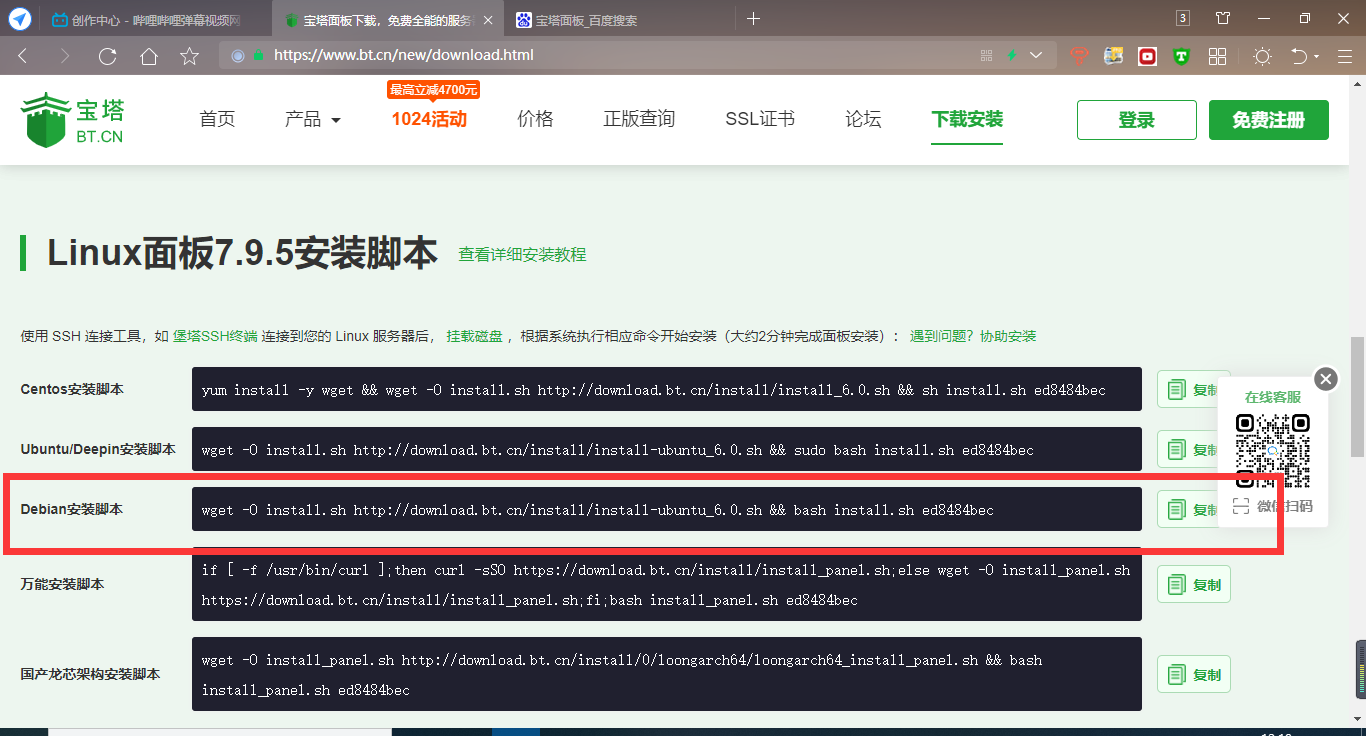Click the page vertical scrollbar thumb
The width and height of the screenshot is (1366, 736).
(x=1357, y=396)
